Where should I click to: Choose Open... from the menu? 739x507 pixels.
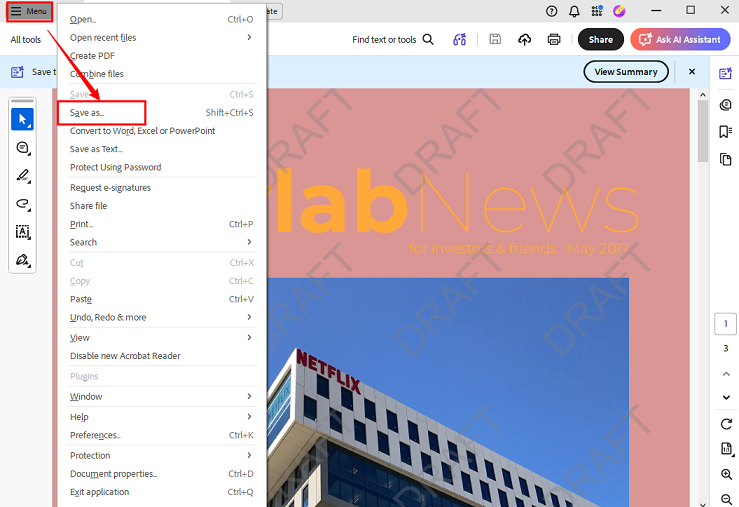coord(161,19)
